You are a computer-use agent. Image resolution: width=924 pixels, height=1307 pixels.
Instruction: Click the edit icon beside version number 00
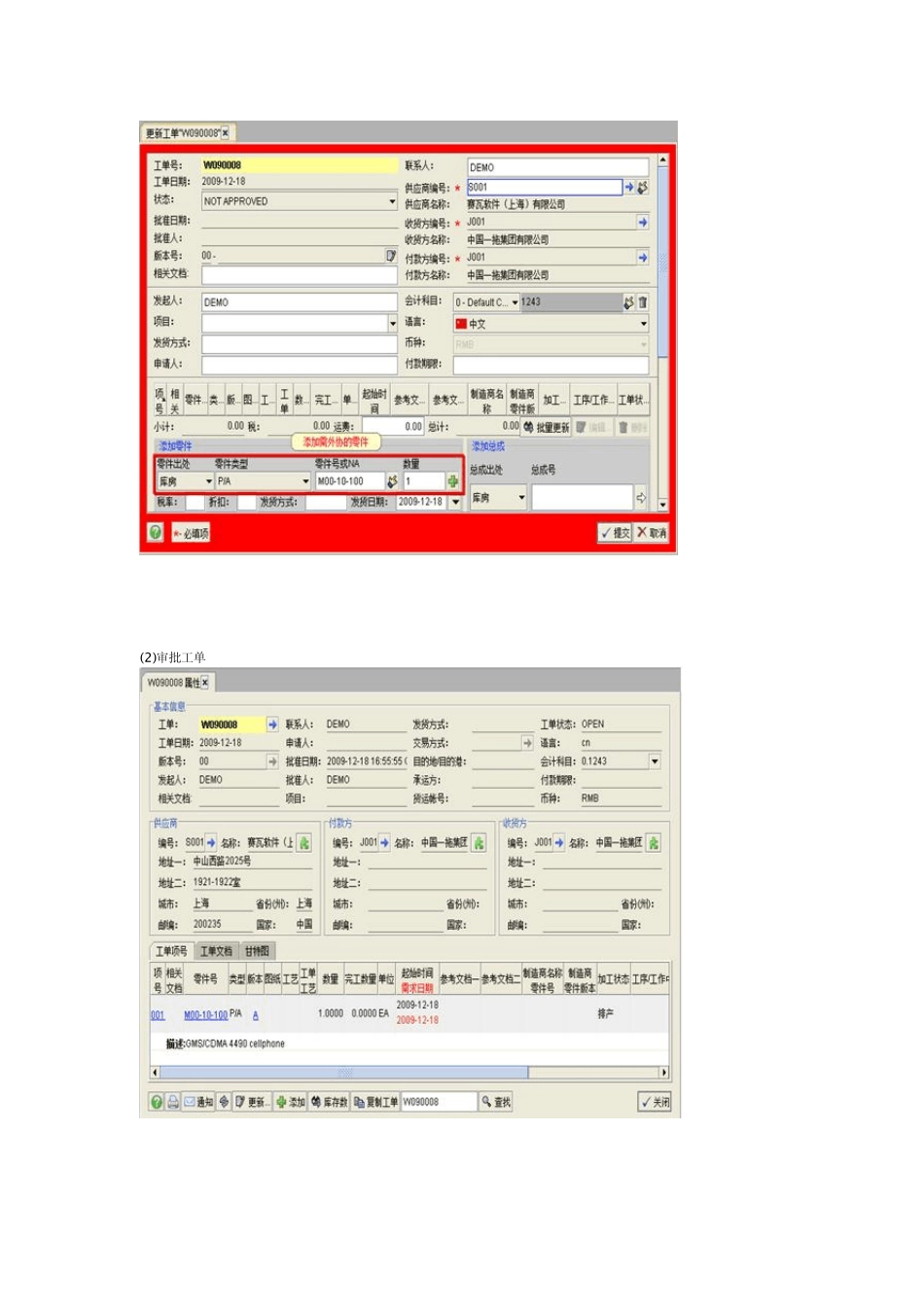pyautogui.click(x=391, y=256)
